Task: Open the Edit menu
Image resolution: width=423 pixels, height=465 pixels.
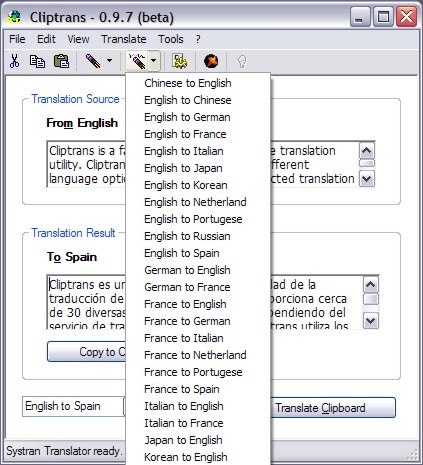Action: coord(46,39)
